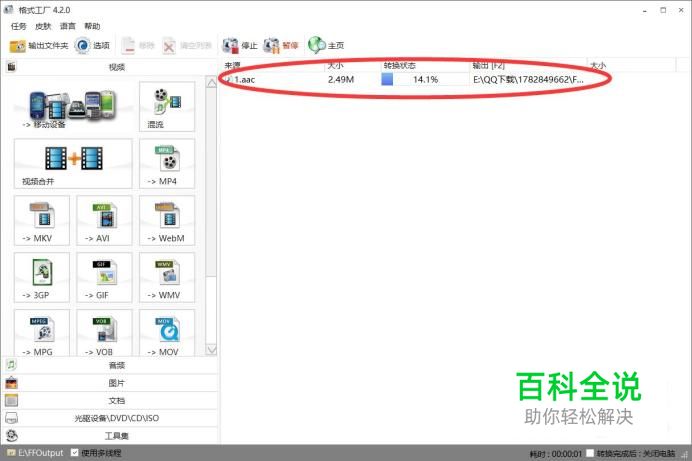The height and width of the screenshot is (461, 692).
Task: Click the Clear List toolbar icon
Action: [187, 45]
